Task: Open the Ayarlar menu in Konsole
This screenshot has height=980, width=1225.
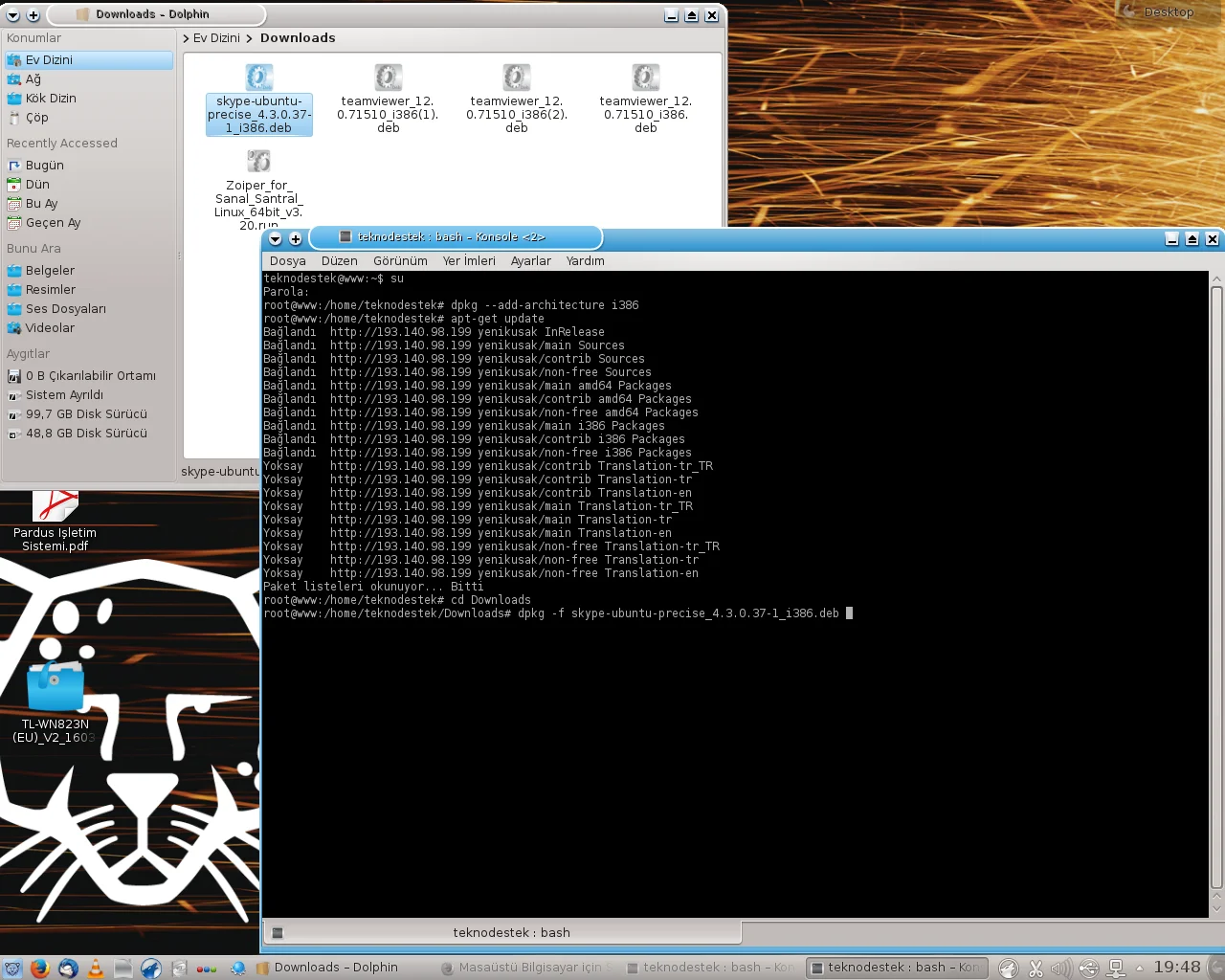Action: (530, 260)
